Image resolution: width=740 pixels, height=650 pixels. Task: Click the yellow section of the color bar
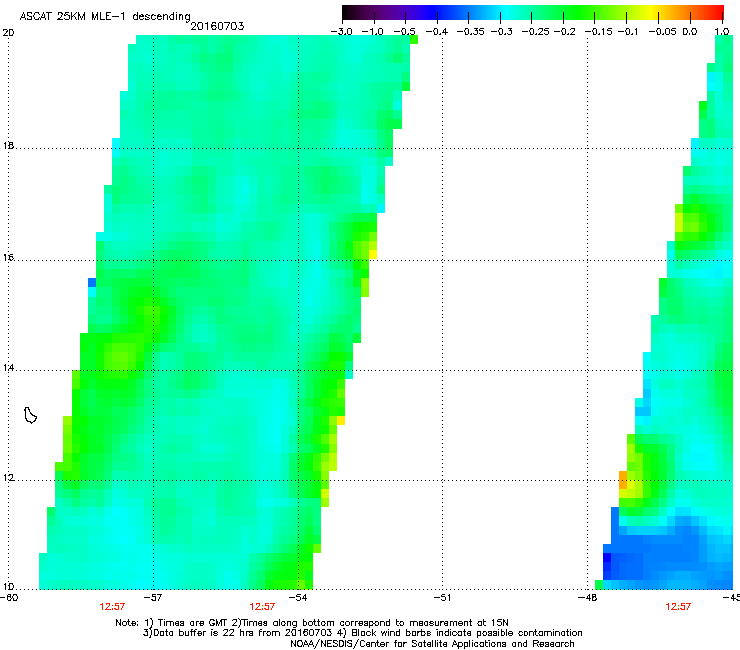point(651,13)
